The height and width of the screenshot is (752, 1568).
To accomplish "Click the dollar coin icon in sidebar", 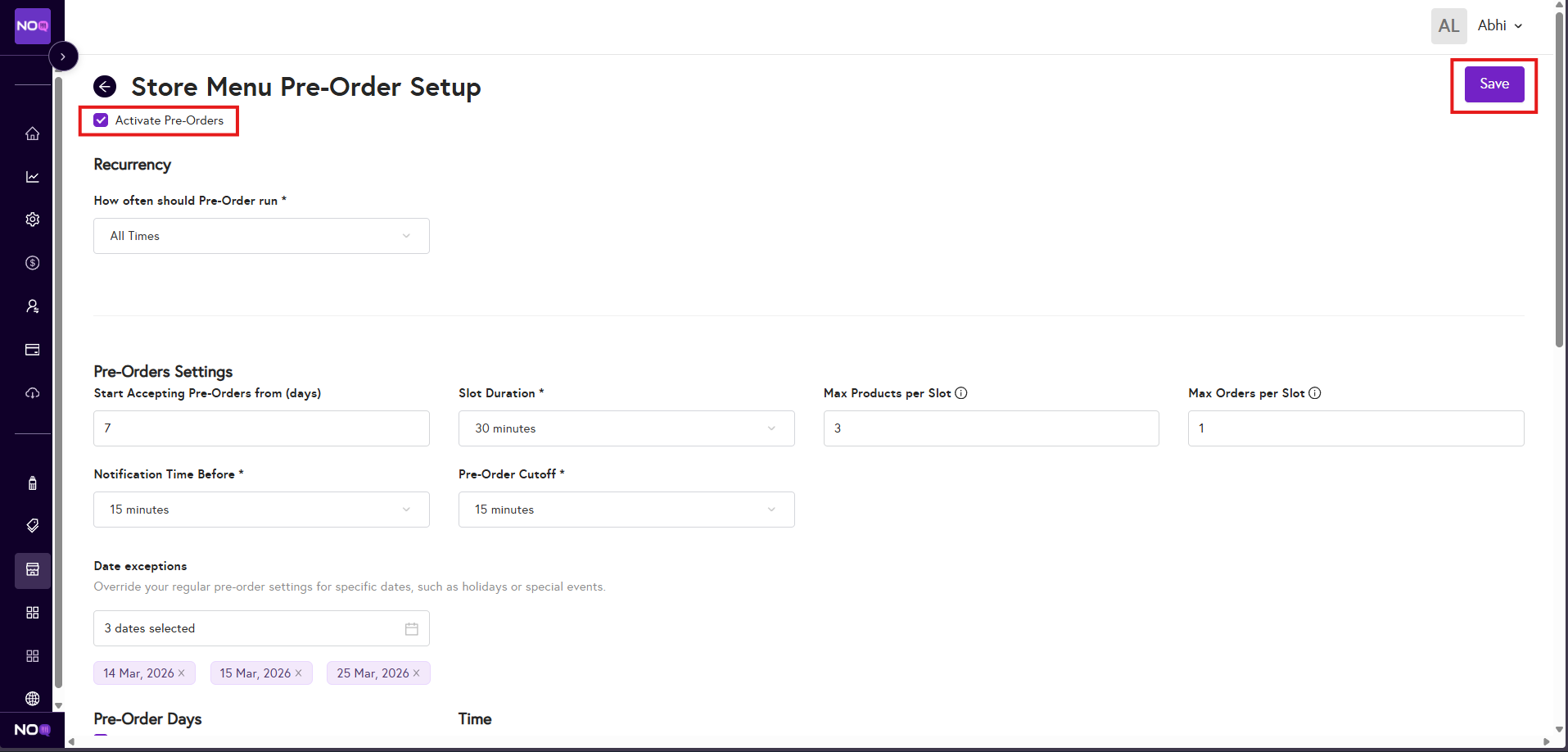I will 33,263.
